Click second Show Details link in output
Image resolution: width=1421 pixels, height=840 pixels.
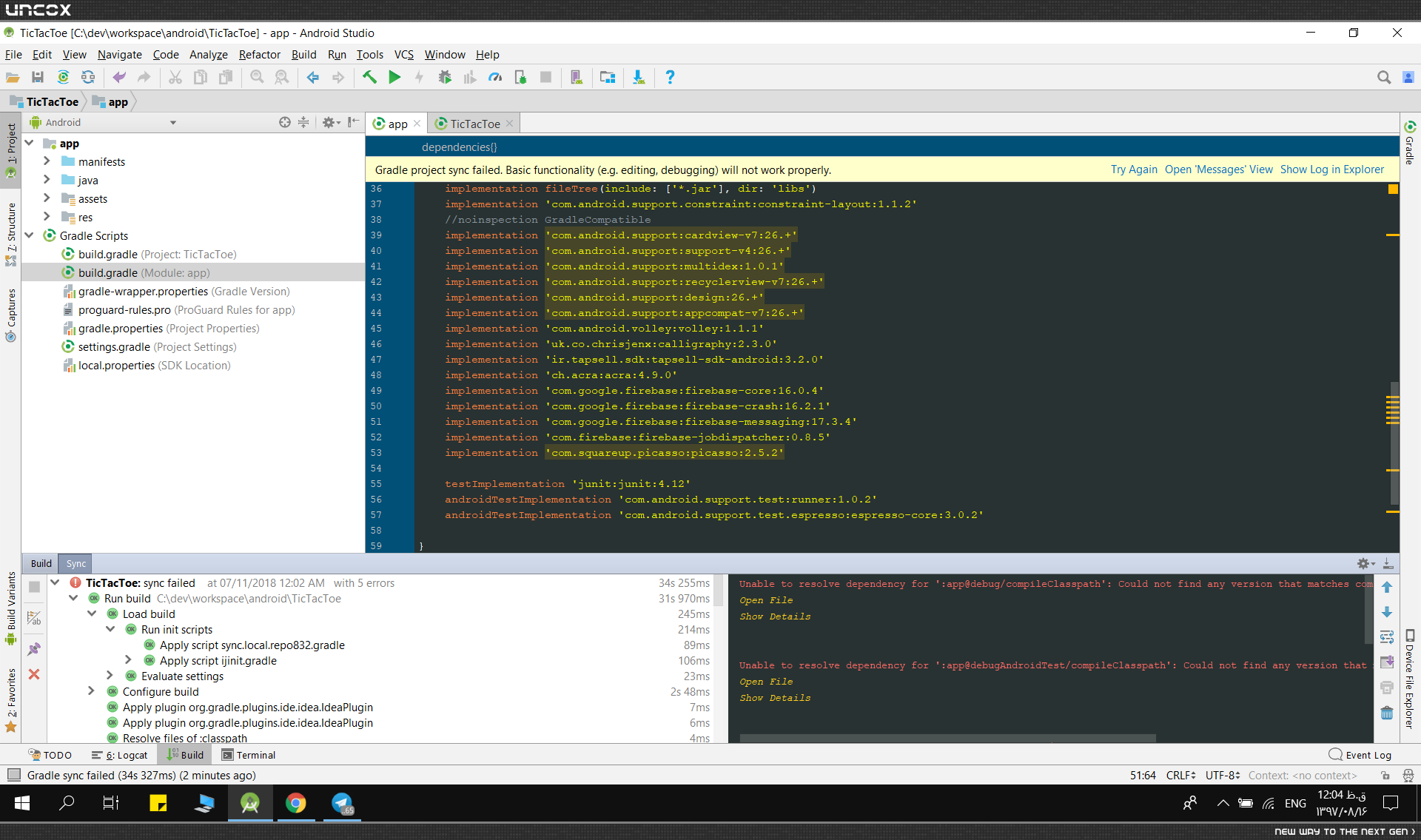[x=775, y=698]
